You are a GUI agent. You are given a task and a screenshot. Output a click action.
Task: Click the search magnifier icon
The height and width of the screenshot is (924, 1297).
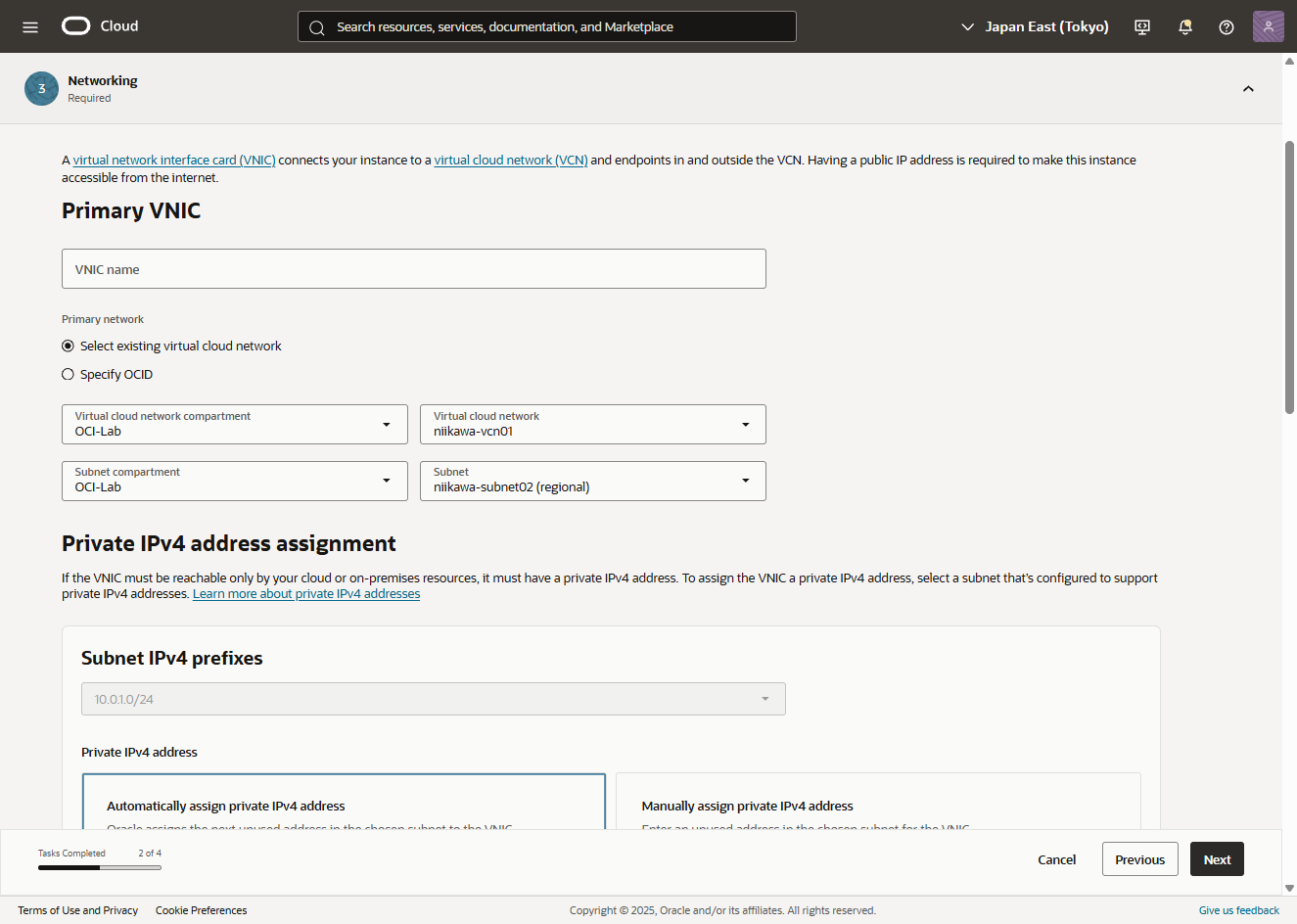(317, 27)
